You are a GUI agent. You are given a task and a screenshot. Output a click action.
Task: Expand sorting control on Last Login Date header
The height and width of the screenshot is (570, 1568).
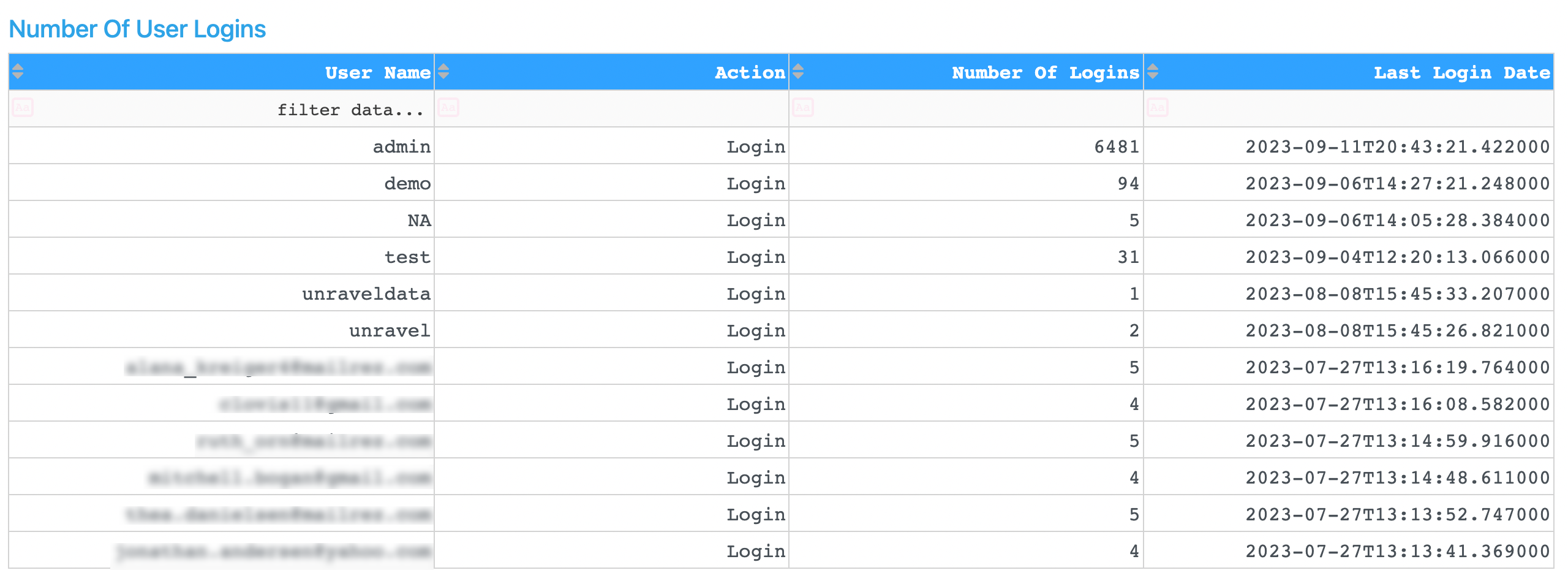point(1151,72)
